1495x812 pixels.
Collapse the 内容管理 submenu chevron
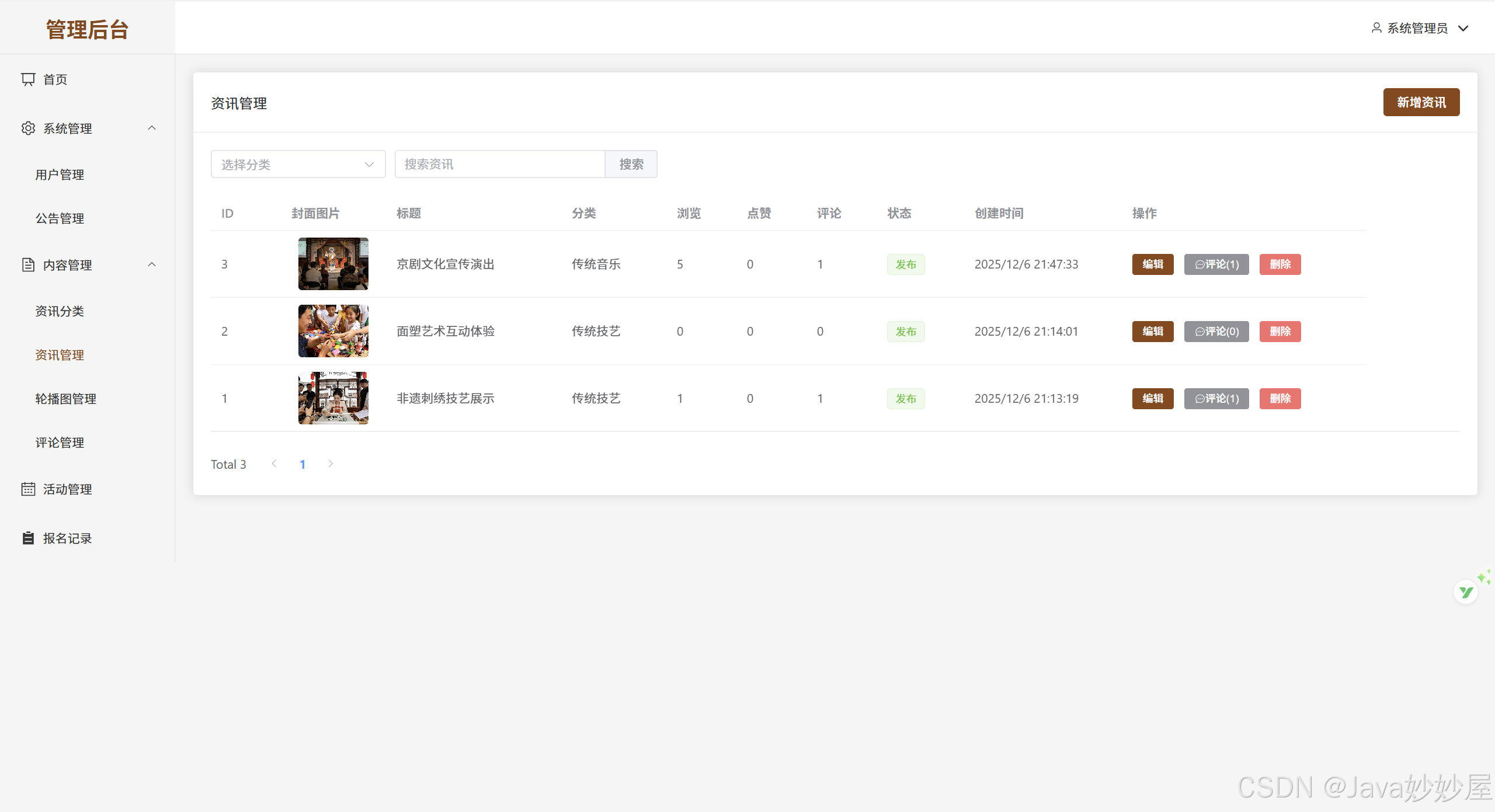tap(152, 264)
